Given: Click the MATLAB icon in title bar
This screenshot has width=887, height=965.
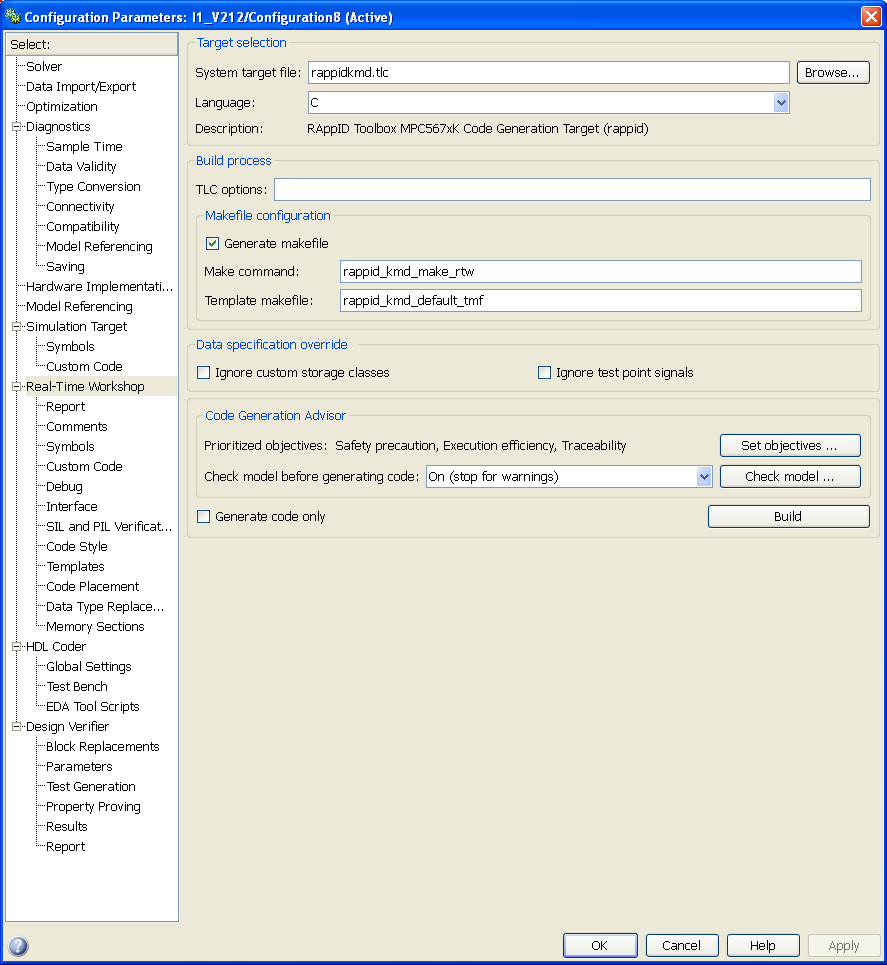Looking at the screenshot, I should (x=12, y=15).
